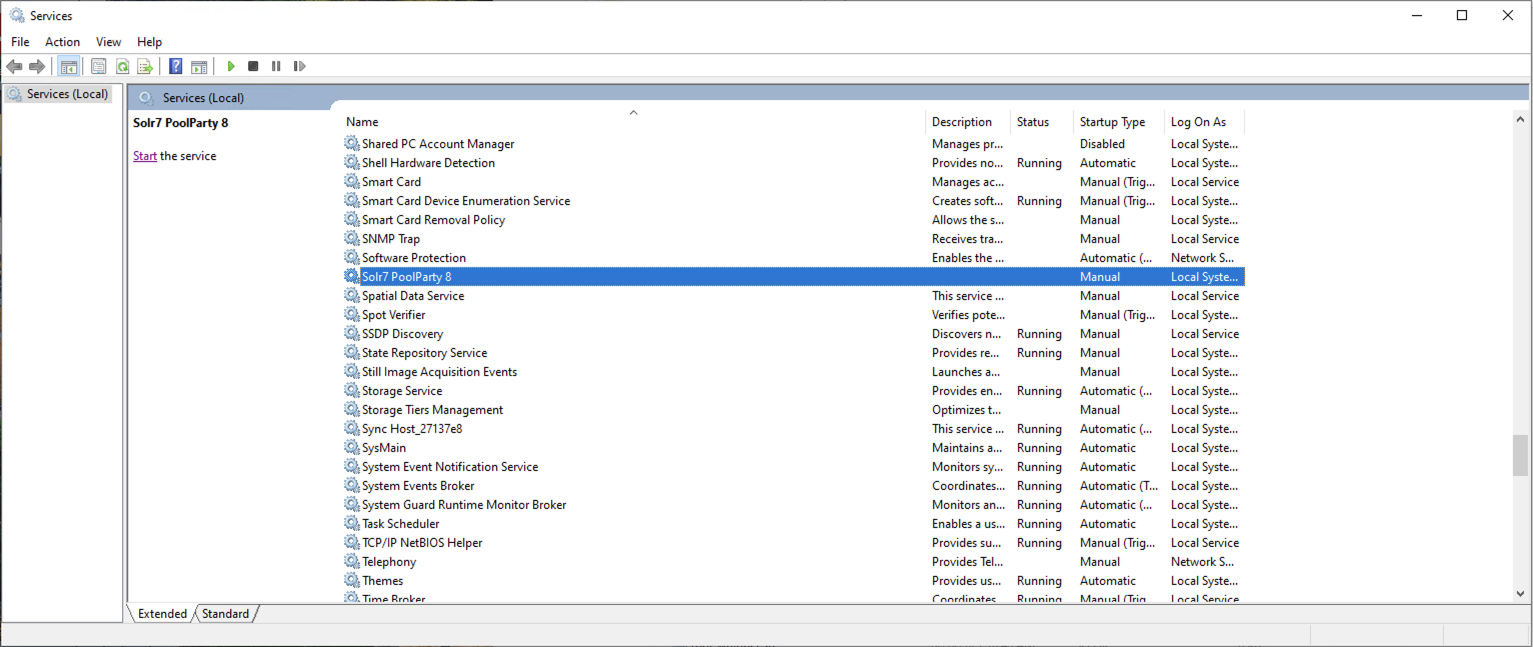Screen dimensions: 1533x647
Task: Click gear icon of Storage Tiers Management
Action: tap(352, 410)
